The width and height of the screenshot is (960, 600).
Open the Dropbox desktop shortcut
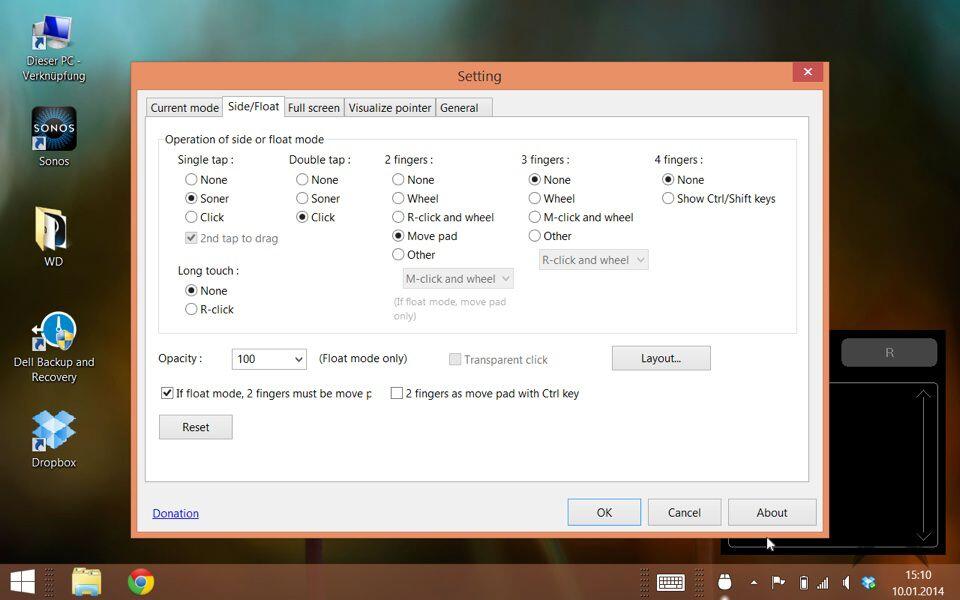pos(54,440)
